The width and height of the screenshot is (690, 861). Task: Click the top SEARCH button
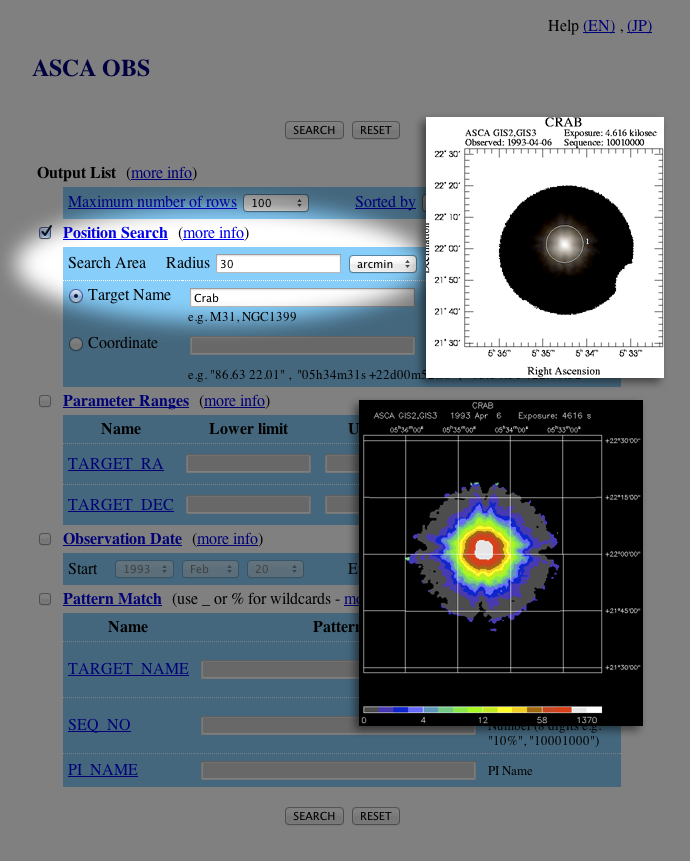314,130
